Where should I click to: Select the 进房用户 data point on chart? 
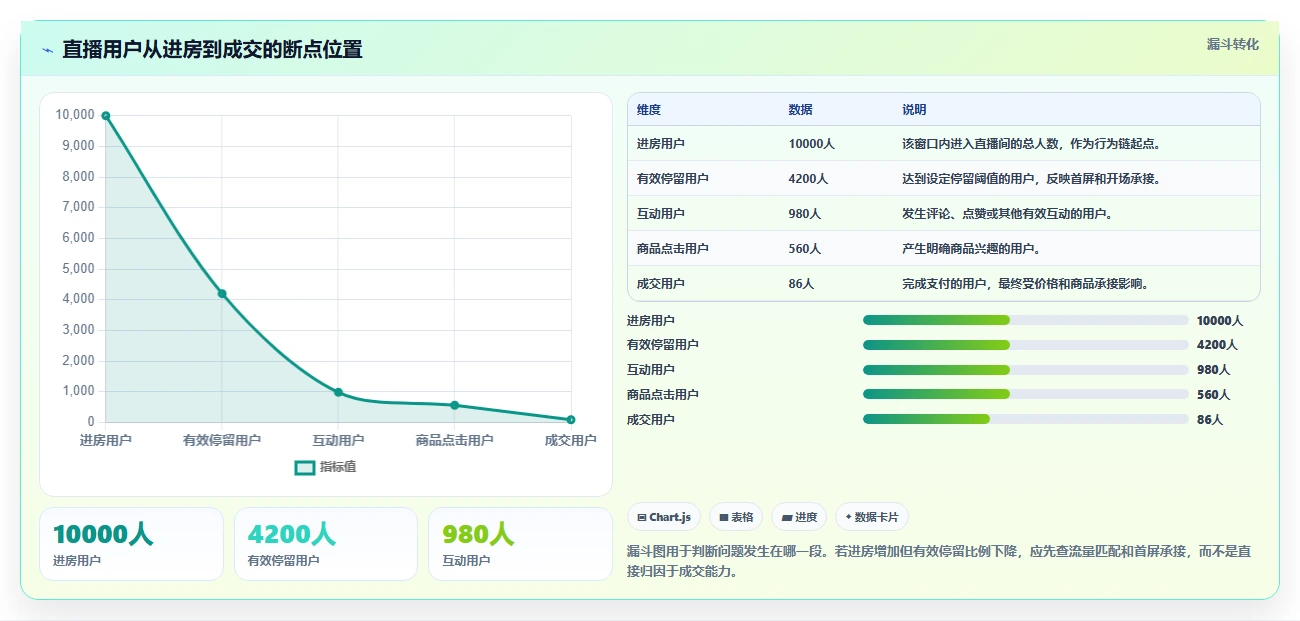click(x=106, y=116)
